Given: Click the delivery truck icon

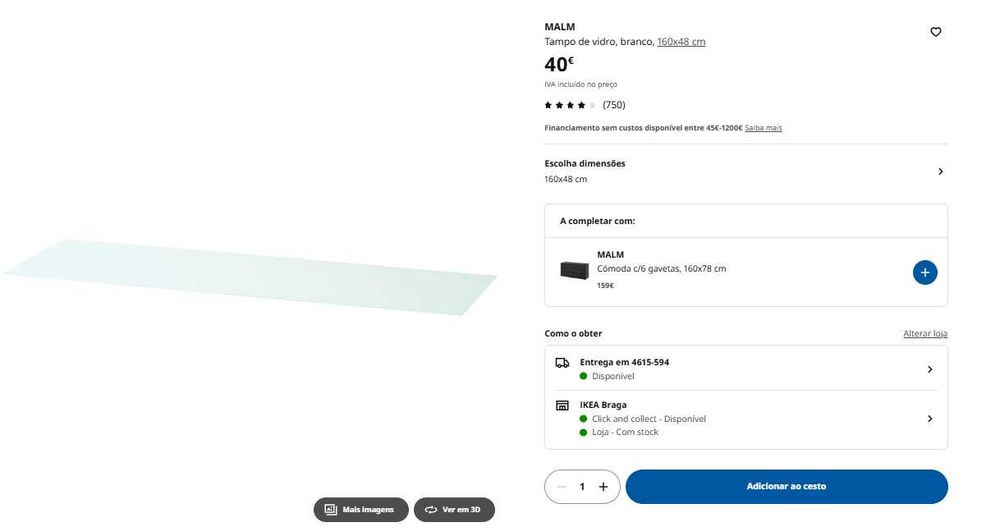Looking at the screenshot, I should (562, 363).
